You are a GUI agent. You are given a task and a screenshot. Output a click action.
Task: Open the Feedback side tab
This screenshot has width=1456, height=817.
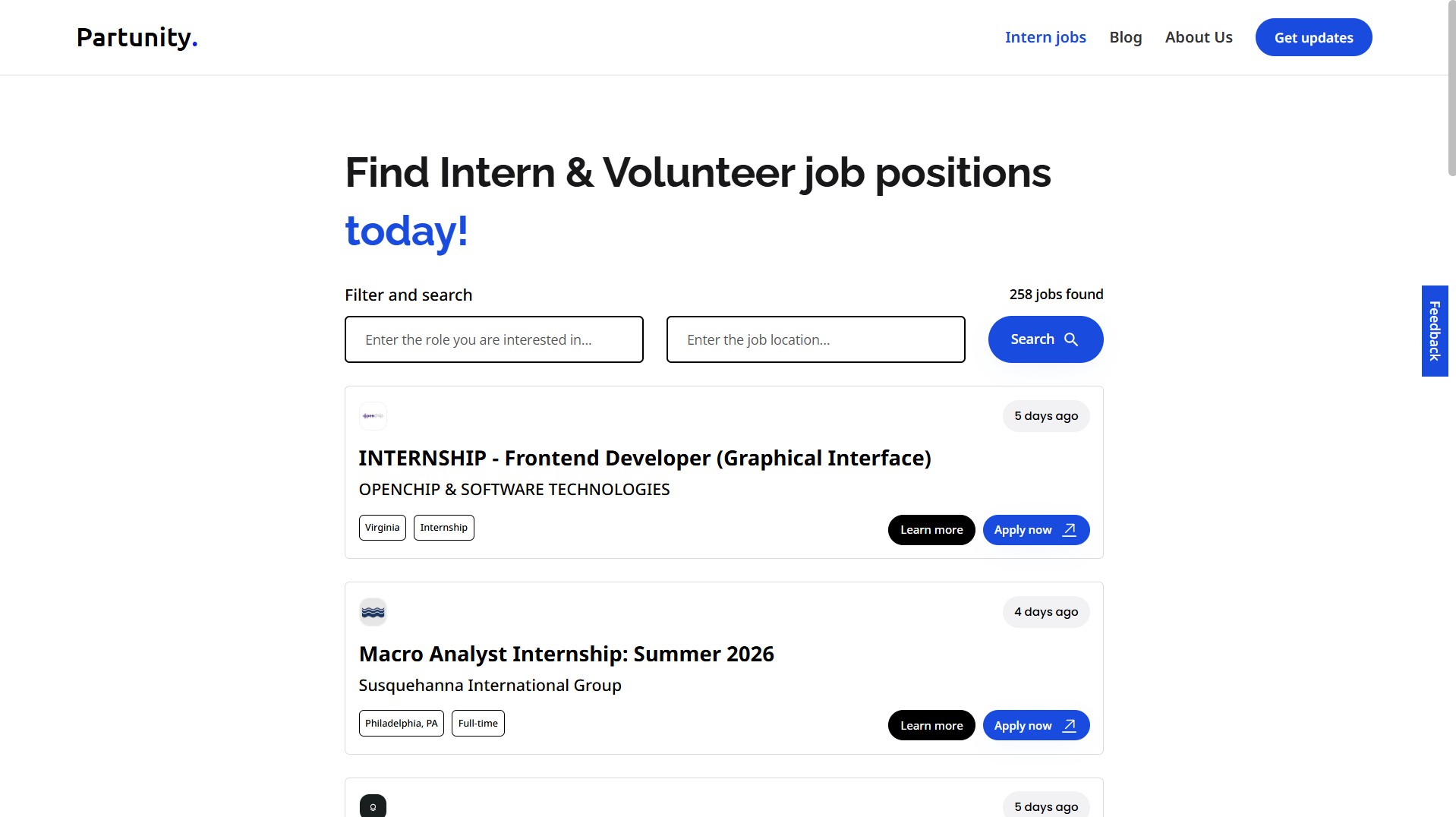coord(1434,331)
